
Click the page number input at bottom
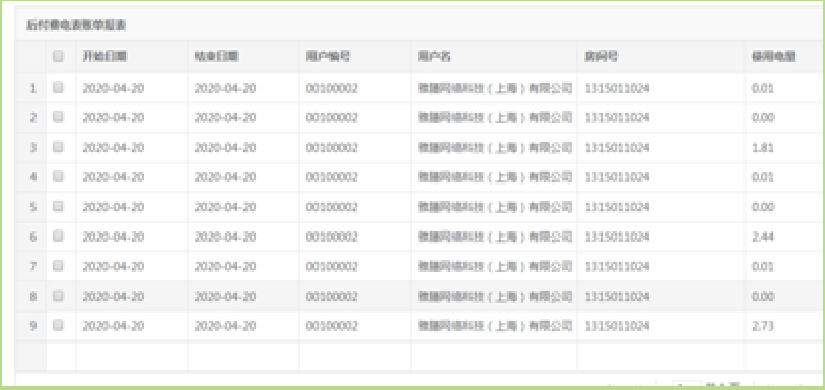(687, 385)
